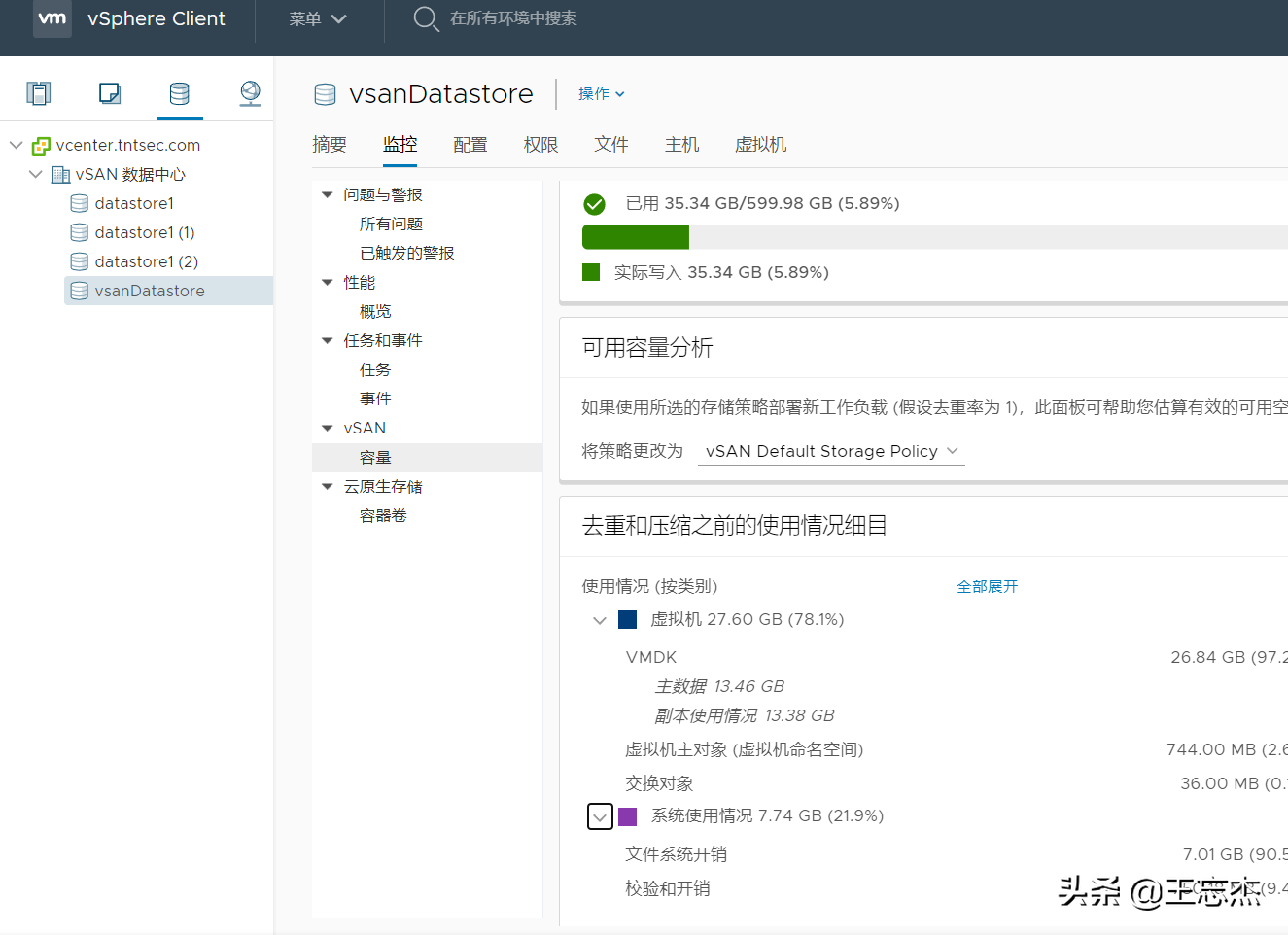Click the VMDK usage row label
The image size is (1288, 935).
[x=651, y=657]
